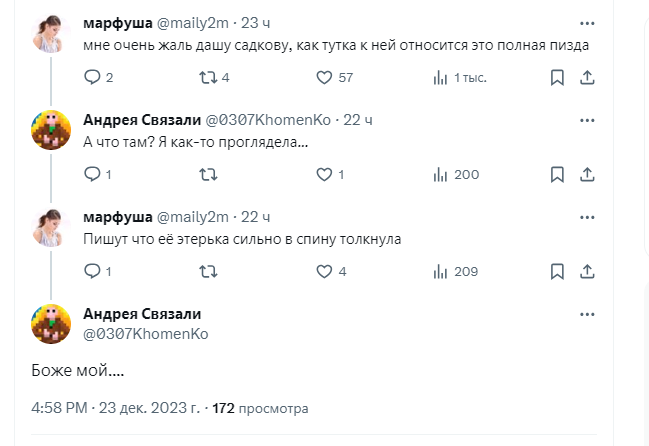Like the tweet with 57 likes
649x446 pixels.
[x=324, y=77]
